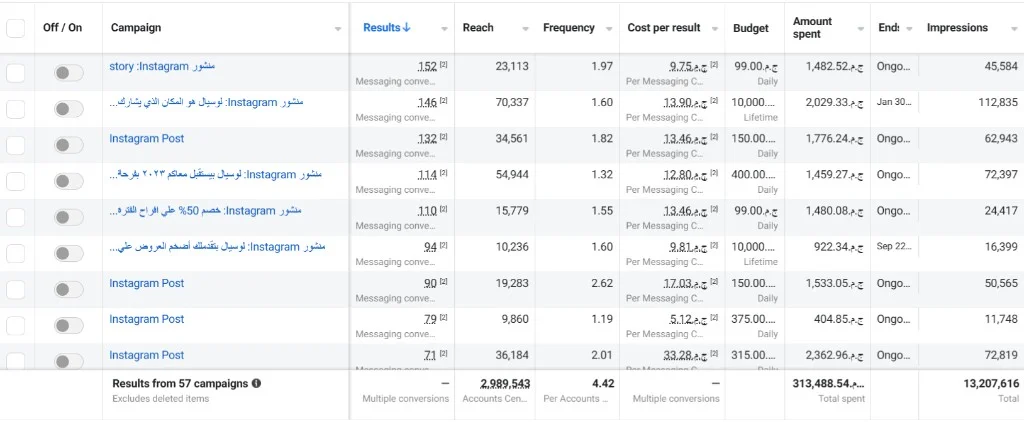Open the story: Instagram campaign link
Viewport: 1024px width, 422px height.
[x=162, y=66]
